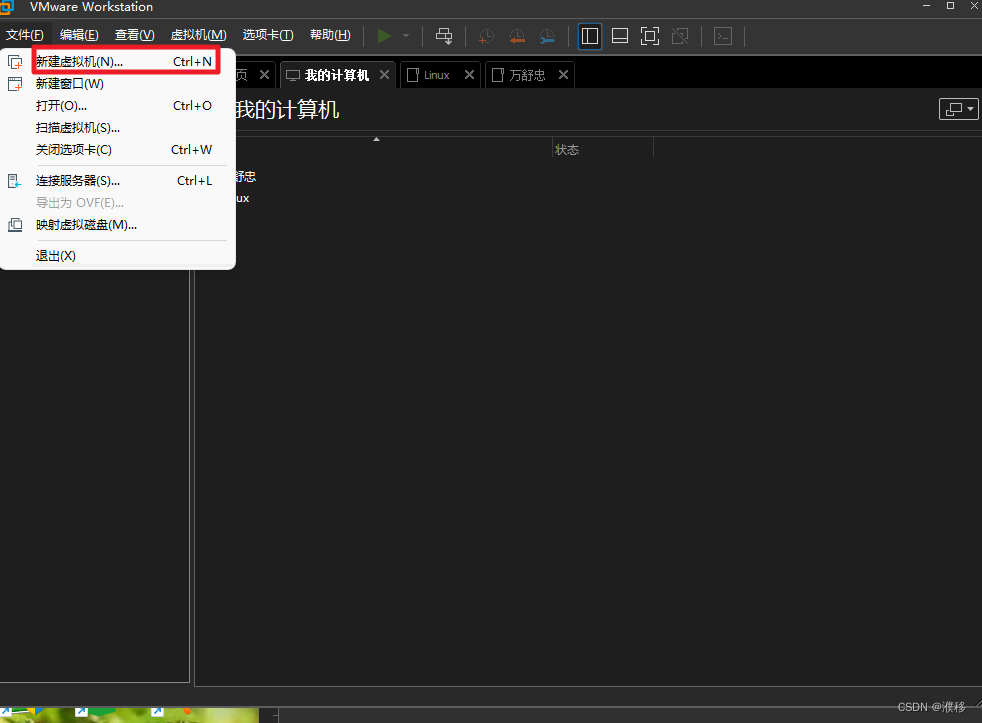Screen dimensions: 982x723
Task: Open the View (查看) menu
Action: coord(135,35)
